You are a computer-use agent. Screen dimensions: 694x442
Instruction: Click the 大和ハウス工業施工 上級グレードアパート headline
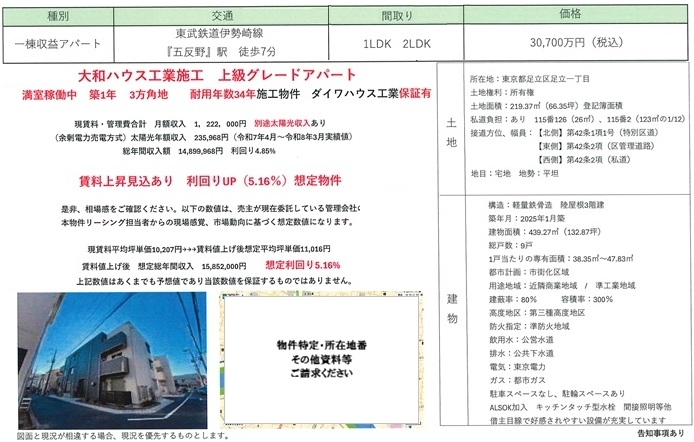click(217, 75)
